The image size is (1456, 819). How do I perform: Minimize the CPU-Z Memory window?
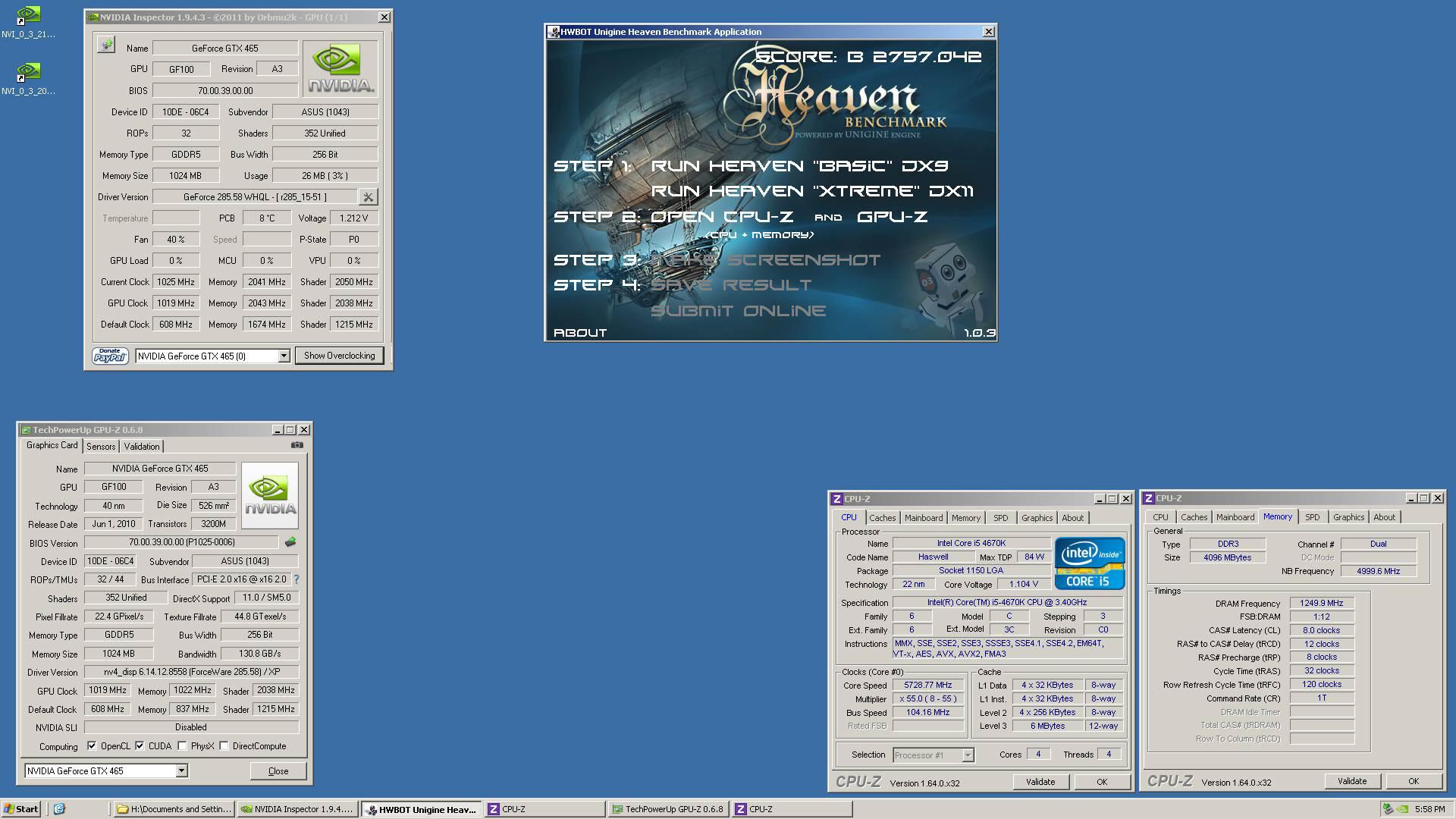click(x=1411, y=498)
